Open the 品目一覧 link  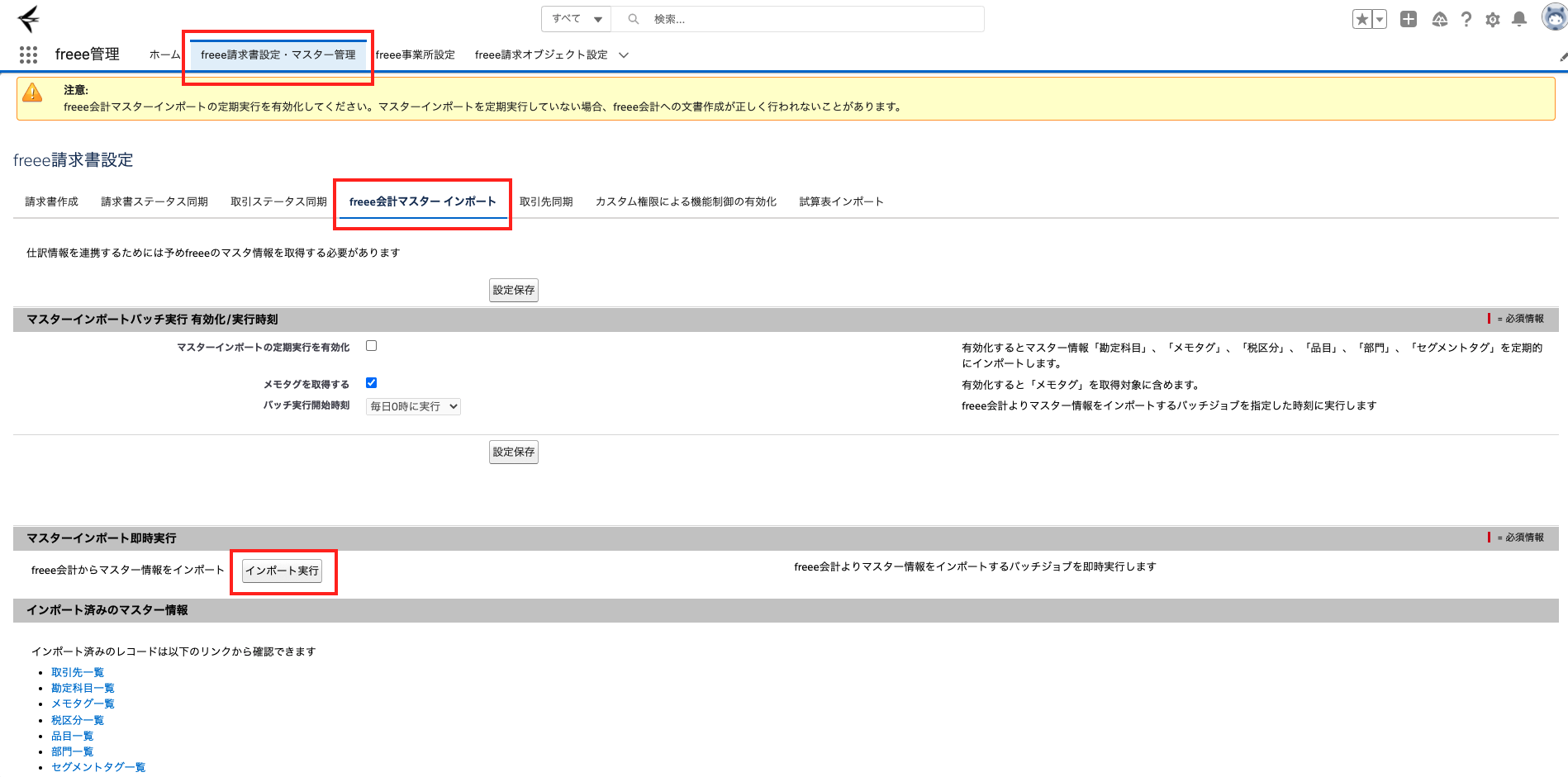tap(73, 736)
